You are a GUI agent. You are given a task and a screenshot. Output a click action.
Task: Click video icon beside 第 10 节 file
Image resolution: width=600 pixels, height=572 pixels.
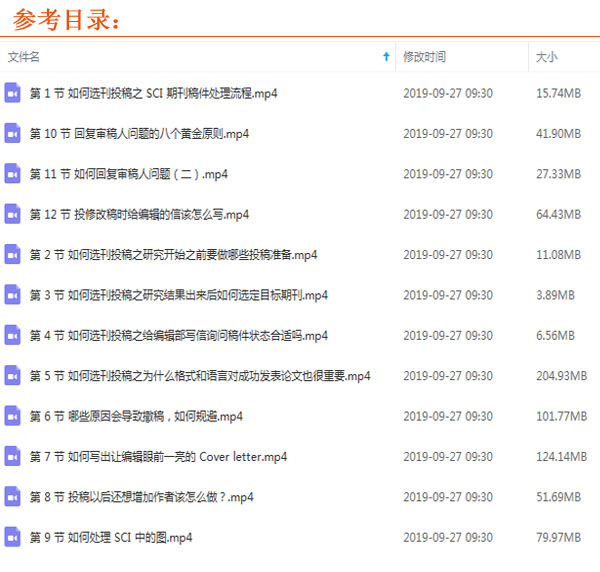[x=13, y=133]
